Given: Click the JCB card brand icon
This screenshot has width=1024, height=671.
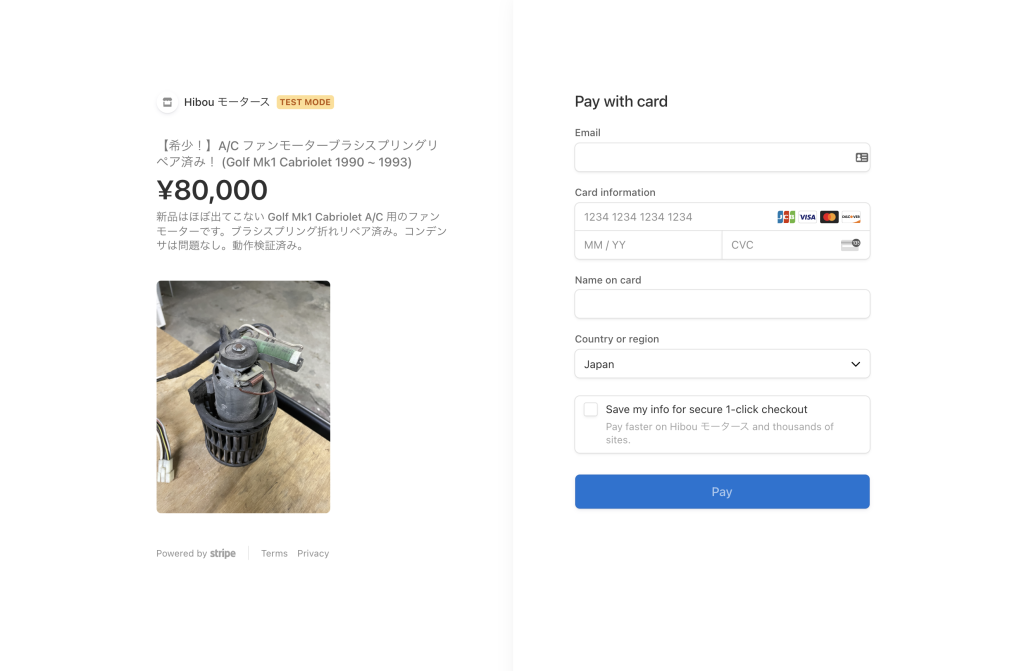Looking at the screenshot, I should pyautogui.click(x=786, y=217).
